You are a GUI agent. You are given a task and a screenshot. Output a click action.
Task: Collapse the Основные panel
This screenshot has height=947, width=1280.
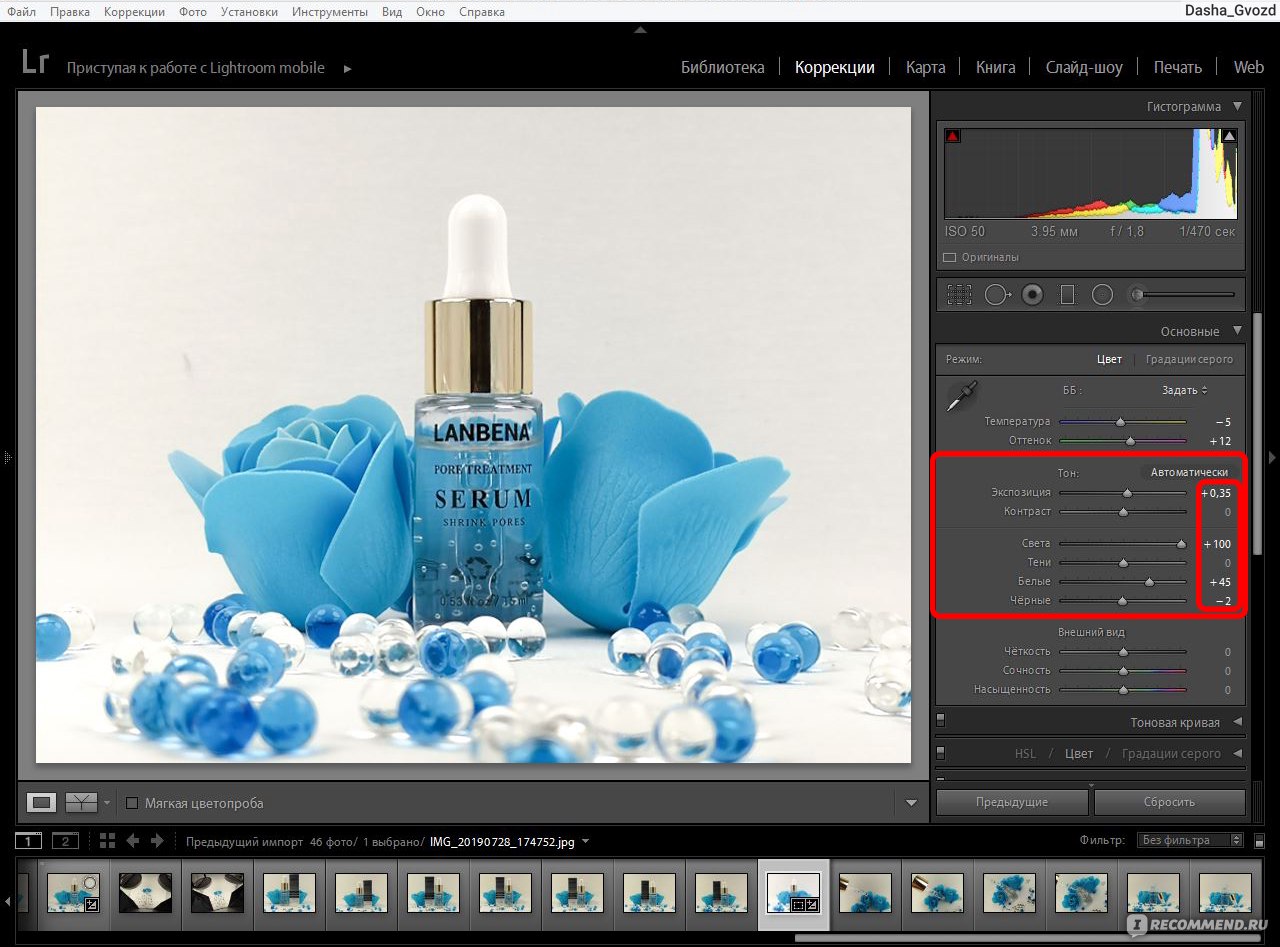click(1237, 331)
